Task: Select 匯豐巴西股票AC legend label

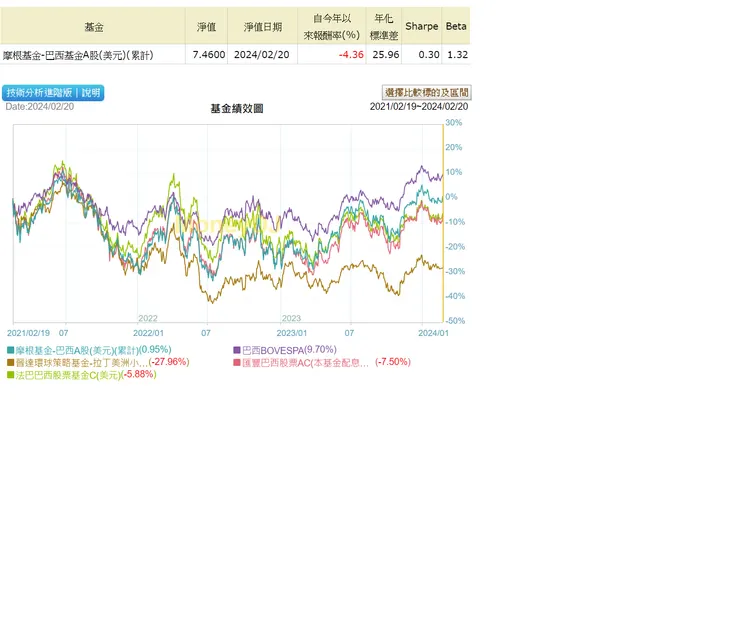Action: [x=305, y=362]
